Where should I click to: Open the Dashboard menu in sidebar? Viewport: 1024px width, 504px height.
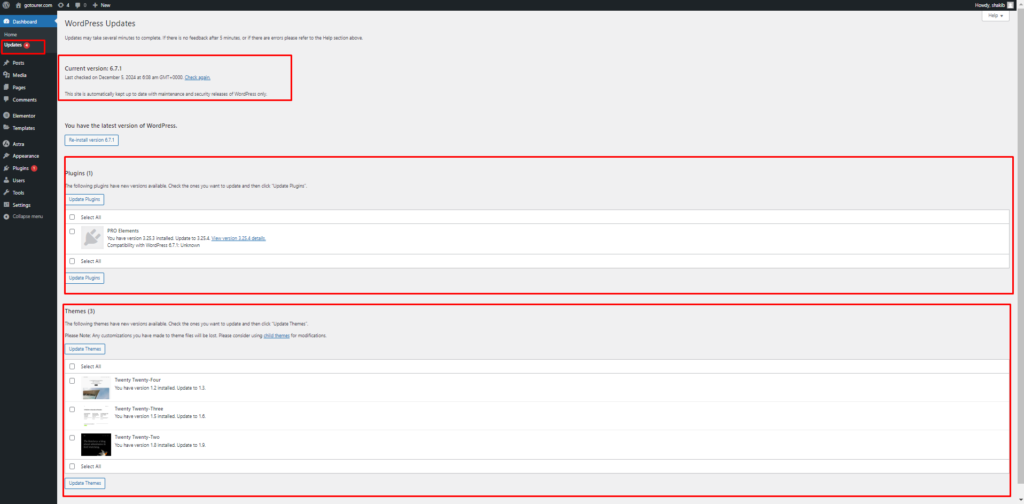pos(29,22)
